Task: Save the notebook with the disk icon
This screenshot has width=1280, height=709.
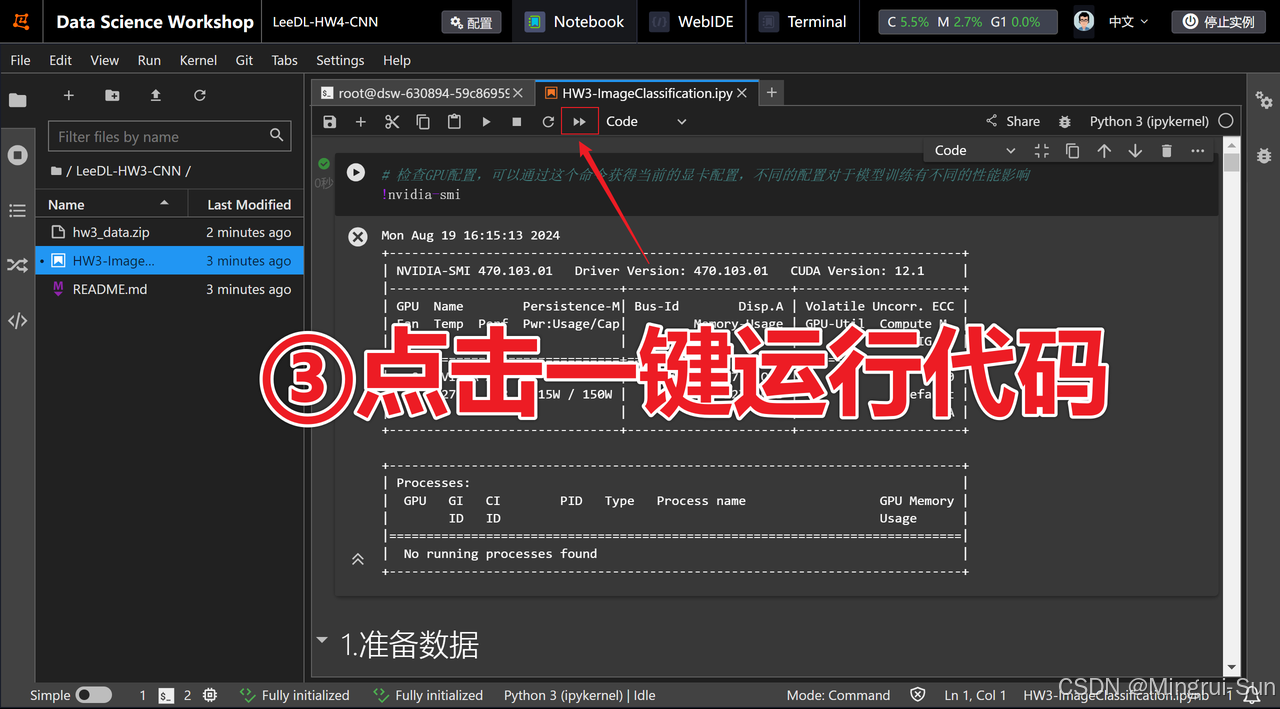Action: pos(330,122)
